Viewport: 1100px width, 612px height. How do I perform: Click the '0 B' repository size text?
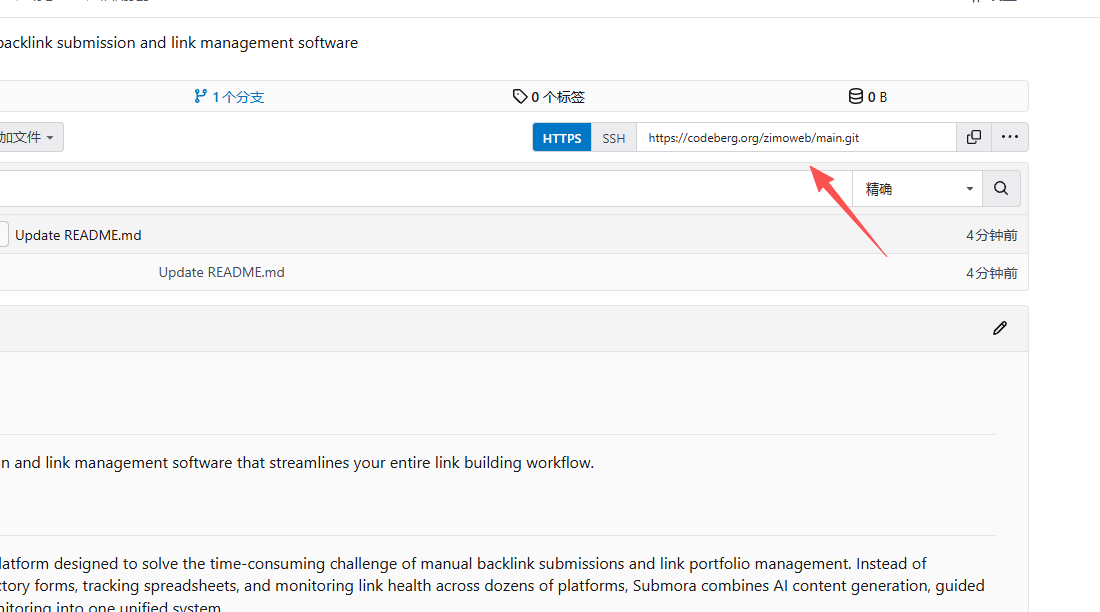click(x=878, y=97)
